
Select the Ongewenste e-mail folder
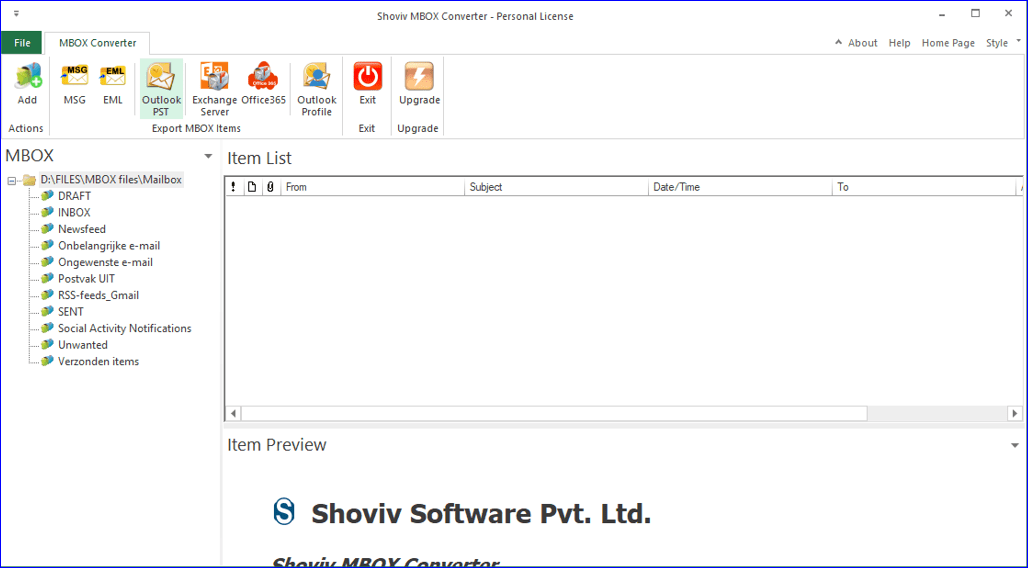pos(105,262)
